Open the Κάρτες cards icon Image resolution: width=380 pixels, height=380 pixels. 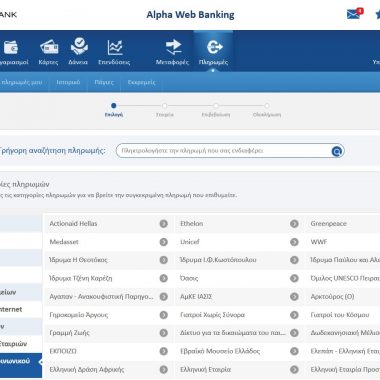(49, 47)
